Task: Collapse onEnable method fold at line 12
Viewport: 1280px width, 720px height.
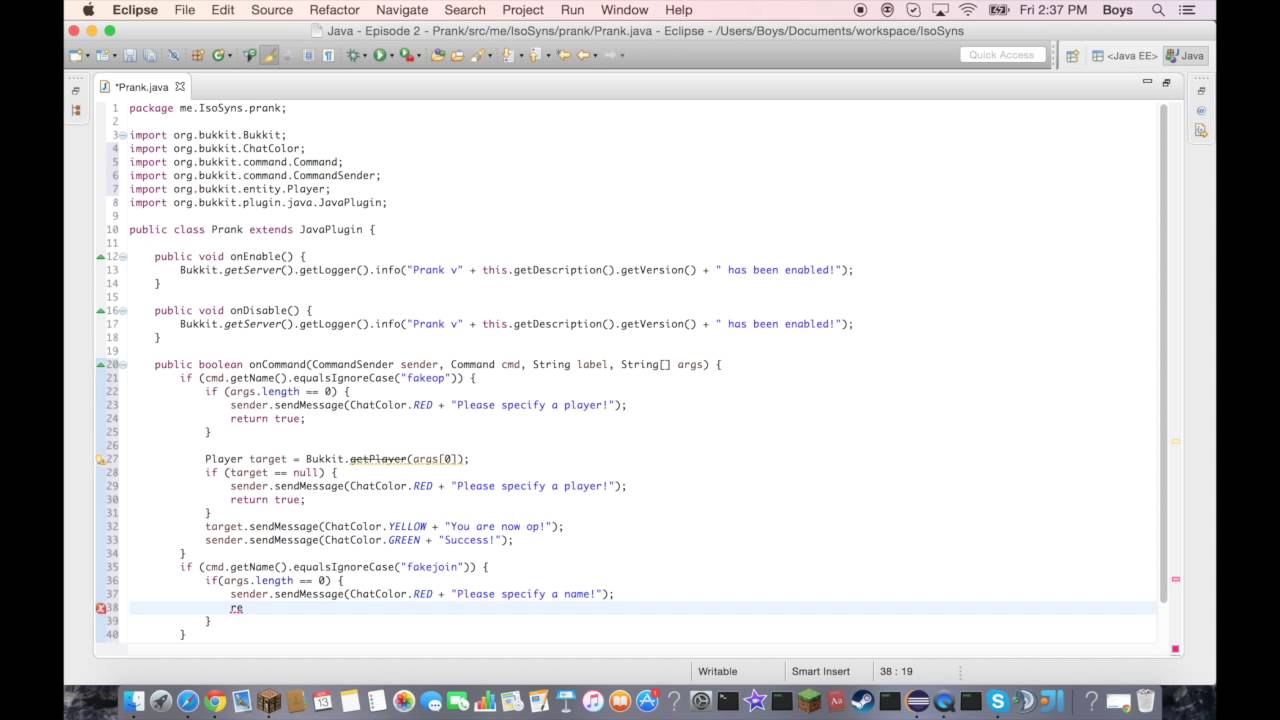Action: click(123, 257)
